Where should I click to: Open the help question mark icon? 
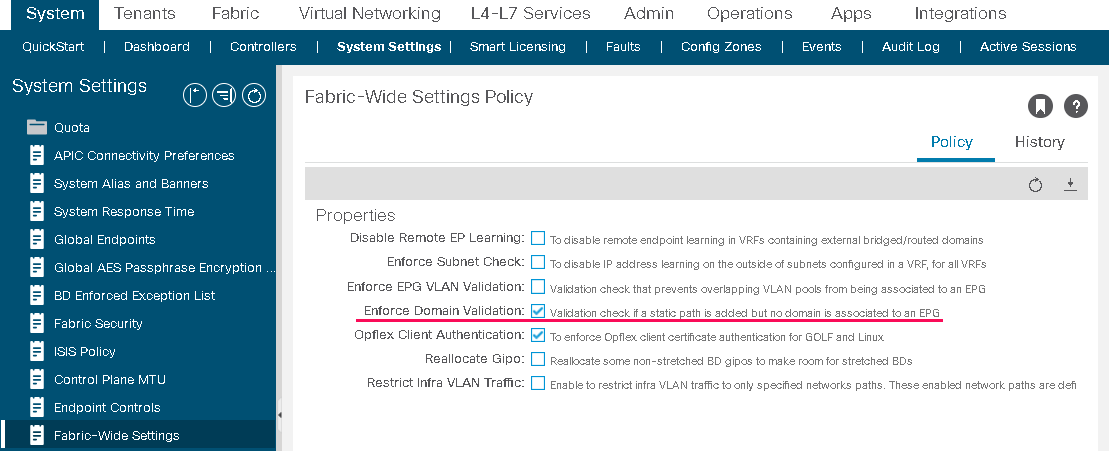coord(1075,107)
